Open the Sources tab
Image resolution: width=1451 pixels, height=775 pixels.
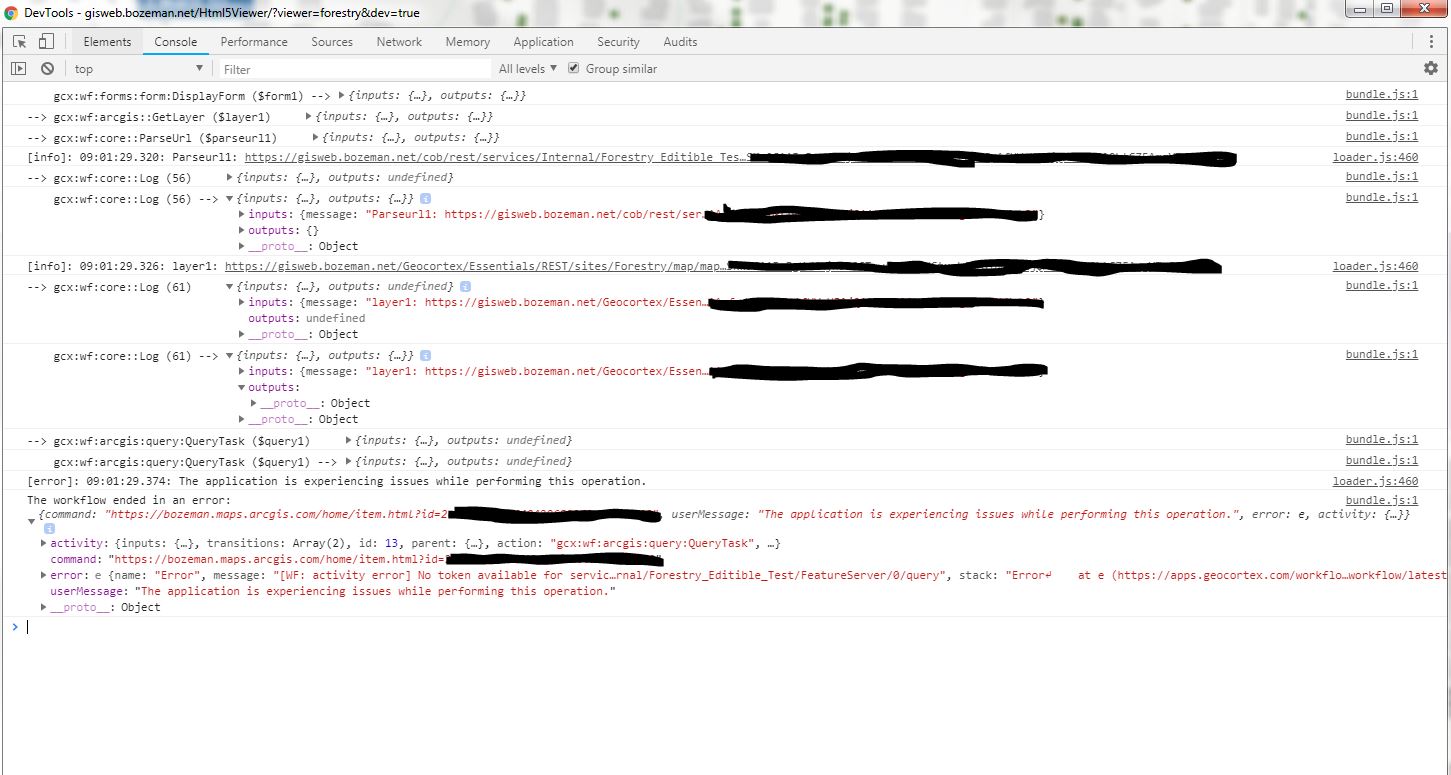[332, 42]
